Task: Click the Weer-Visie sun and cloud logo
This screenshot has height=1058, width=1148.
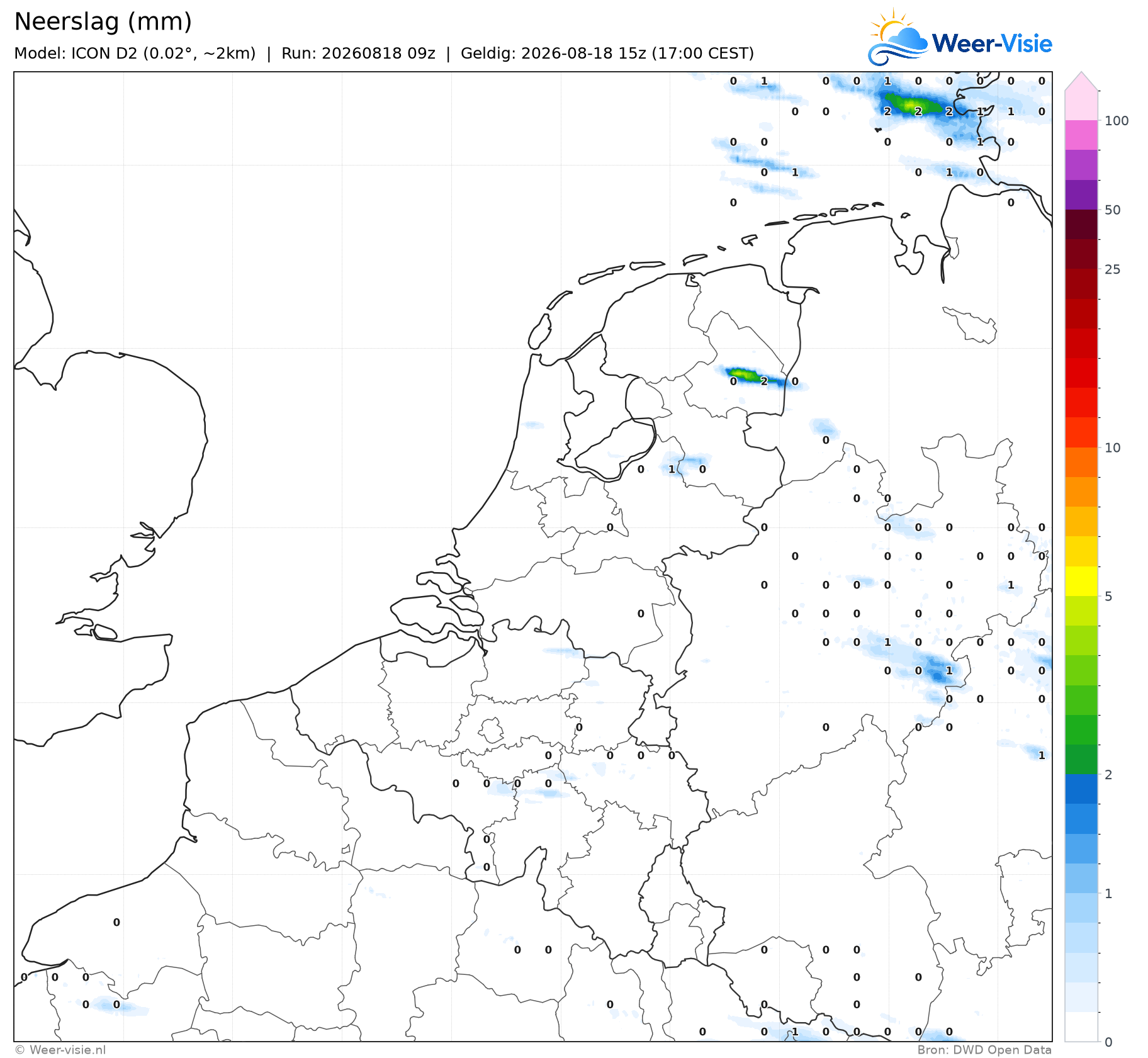Action: (898, 37)
